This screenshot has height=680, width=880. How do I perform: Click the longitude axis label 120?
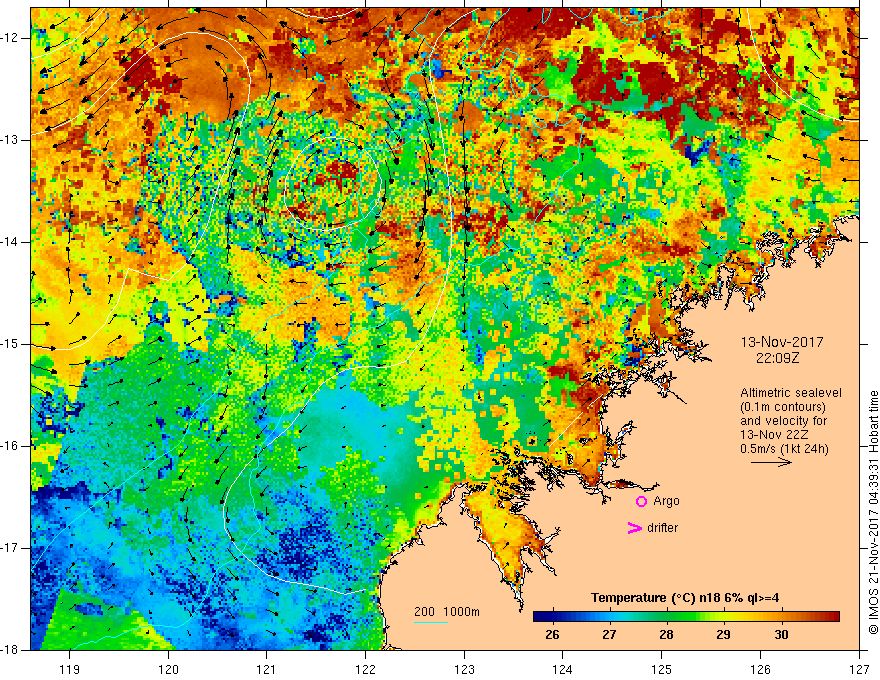click(168, 669)
